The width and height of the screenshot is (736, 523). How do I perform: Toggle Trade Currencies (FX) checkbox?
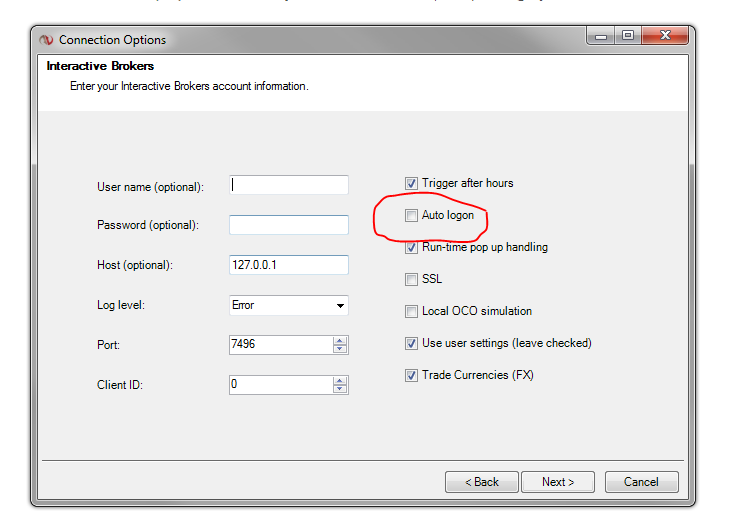(x=411, y=375)
